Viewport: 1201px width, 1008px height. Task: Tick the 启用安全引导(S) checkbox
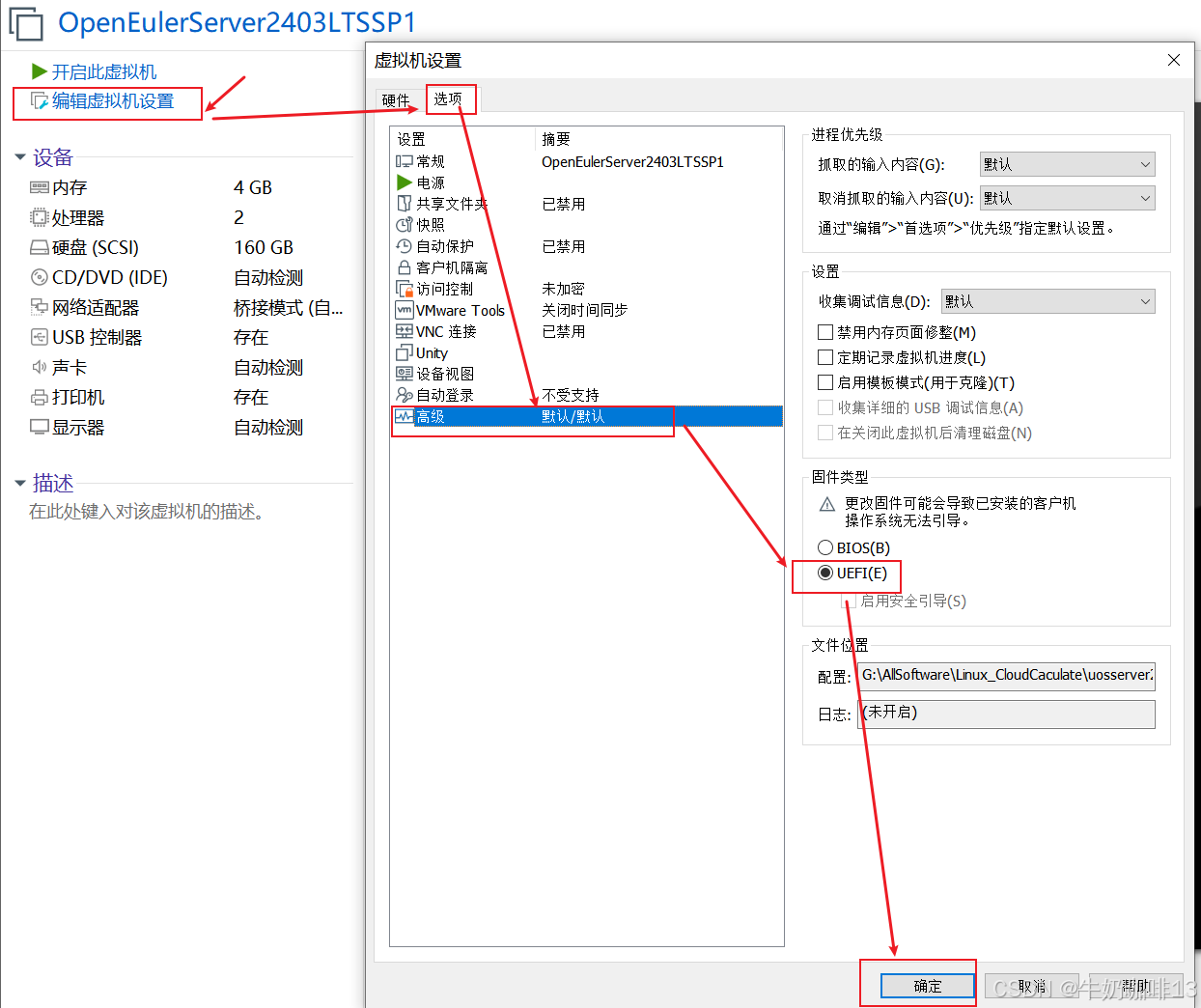(x=849, y=601)
